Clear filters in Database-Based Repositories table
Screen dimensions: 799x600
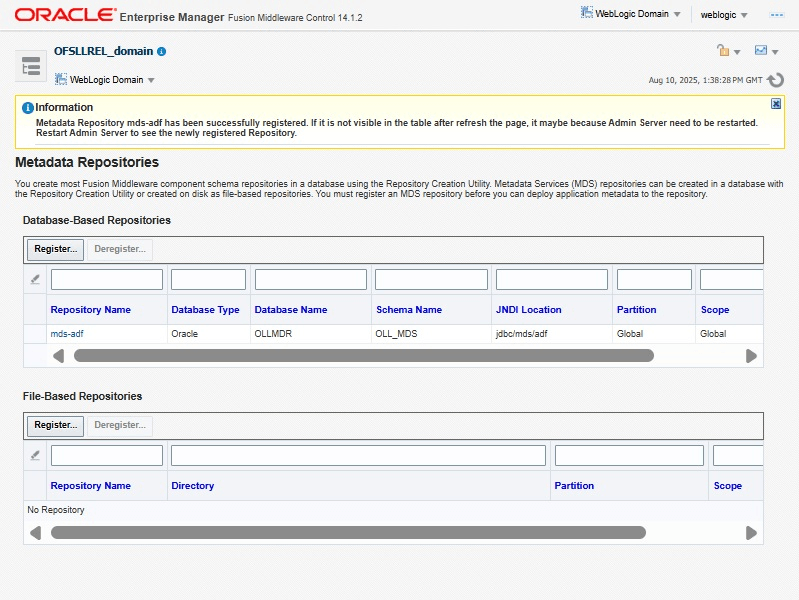[35, 279]
